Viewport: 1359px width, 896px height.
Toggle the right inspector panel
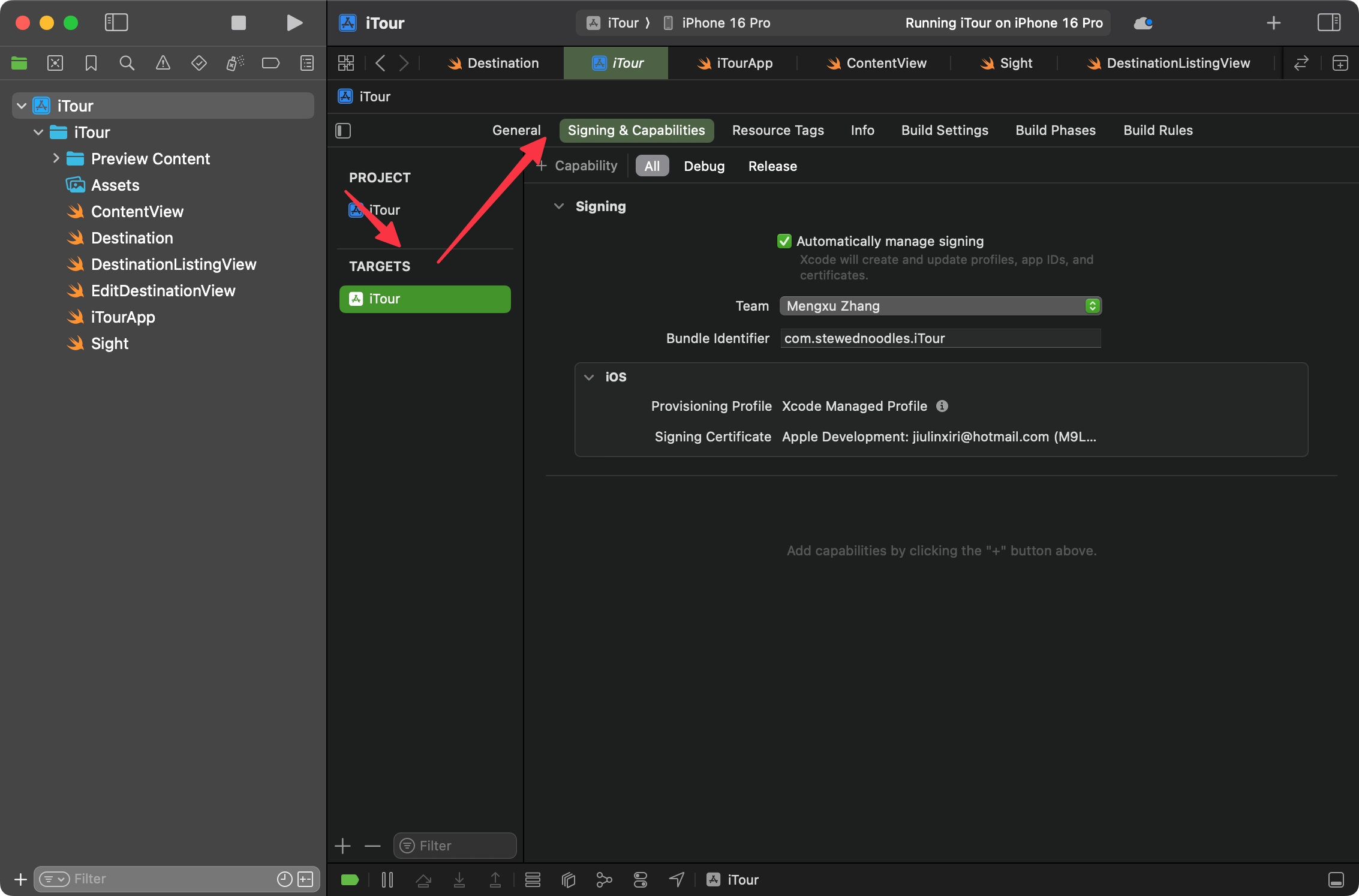pyautogui.click(x=1328, y=23)
